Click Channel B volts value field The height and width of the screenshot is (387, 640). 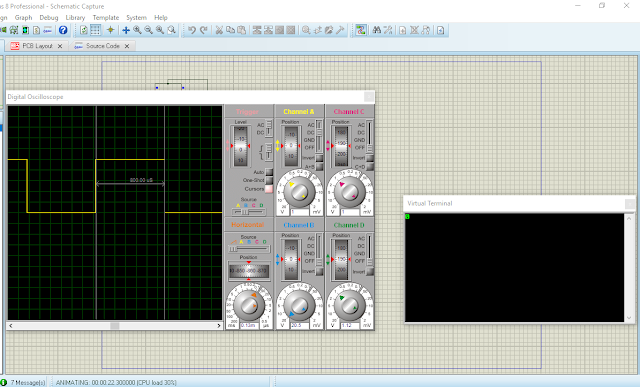[x=300, y=325]
